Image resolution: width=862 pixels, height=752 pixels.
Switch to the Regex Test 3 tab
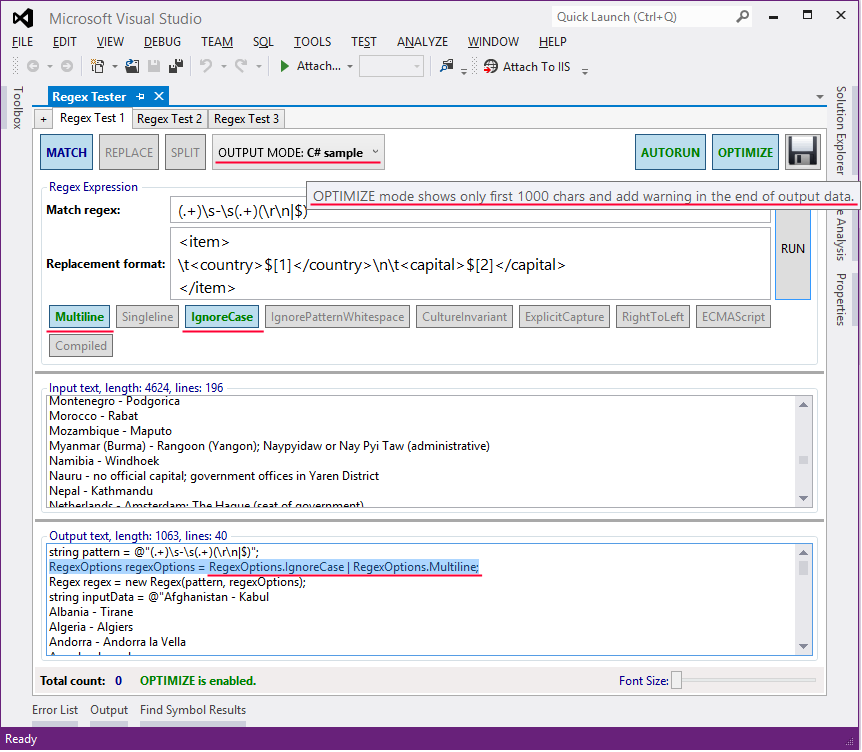click(x=246, y=119)
